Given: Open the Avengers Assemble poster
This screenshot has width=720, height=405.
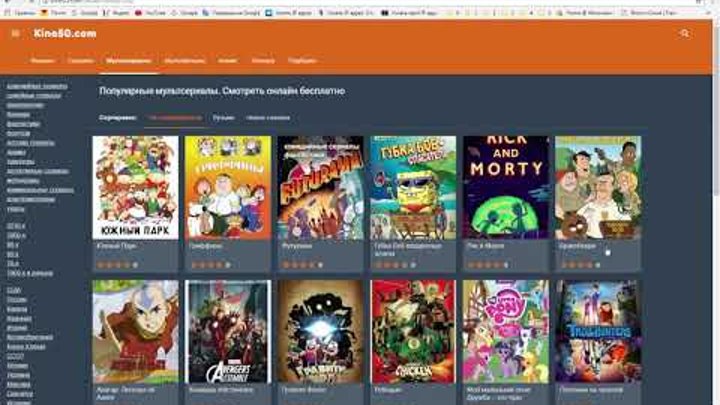Looking at the screenshot, I should [x=227, y=331].
